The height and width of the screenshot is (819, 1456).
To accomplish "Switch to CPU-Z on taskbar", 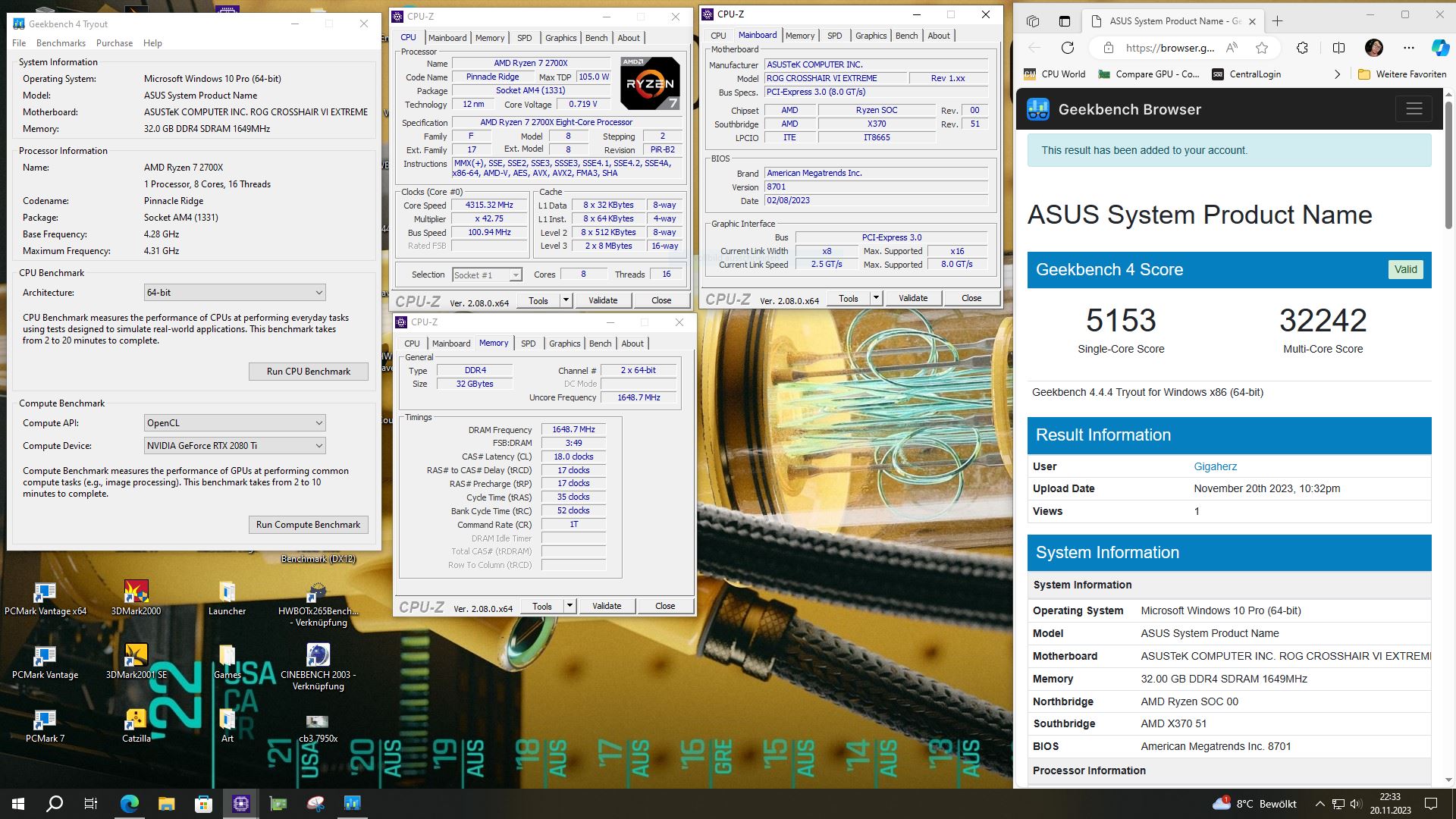I will (x=241, y=804).
